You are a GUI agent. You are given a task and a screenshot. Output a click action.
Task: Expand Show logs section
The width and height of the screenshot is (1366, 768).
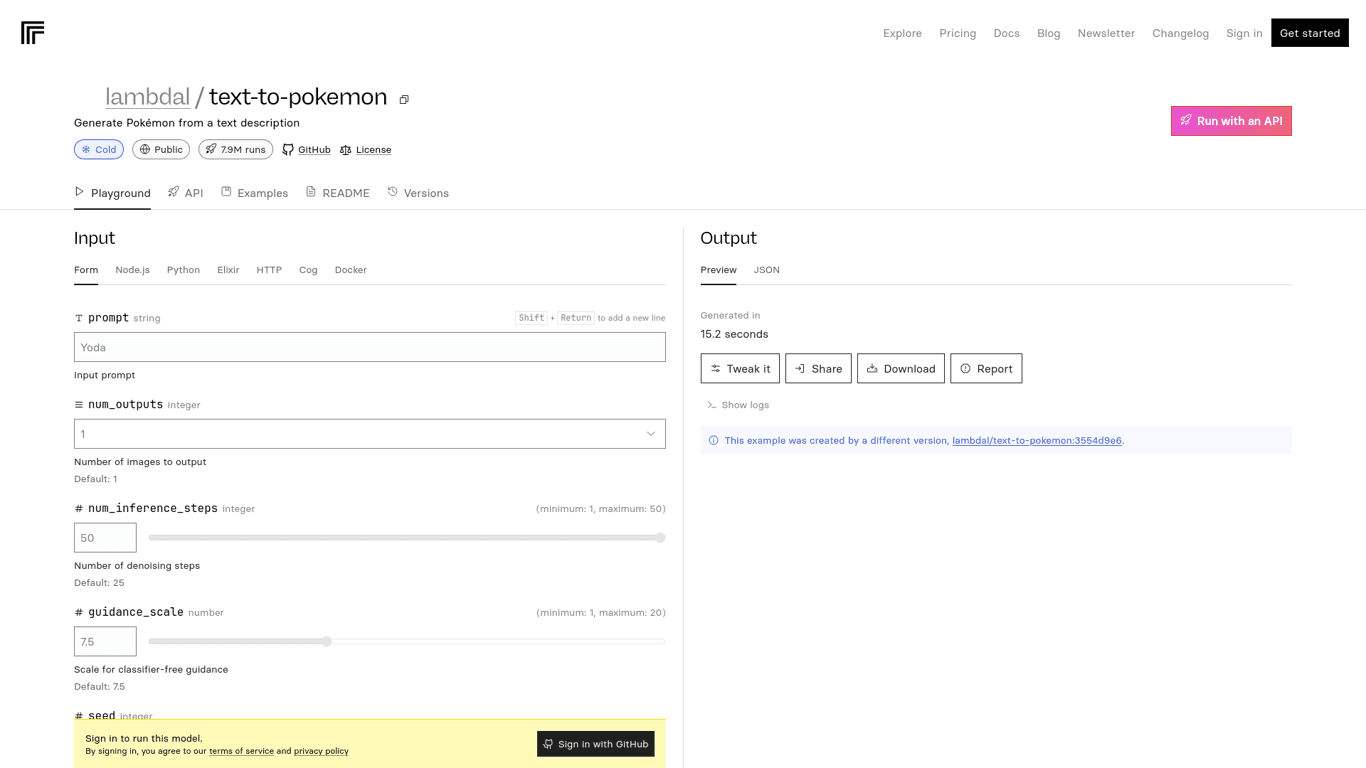[738, 405]
